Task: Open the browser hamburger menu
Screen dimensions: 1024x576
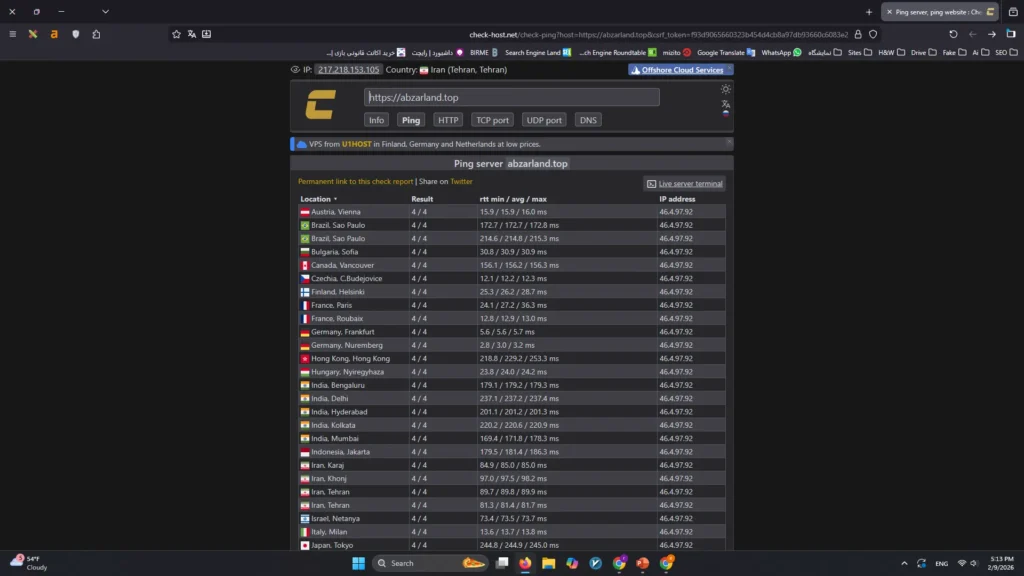Action: click(x=12, y=34)
